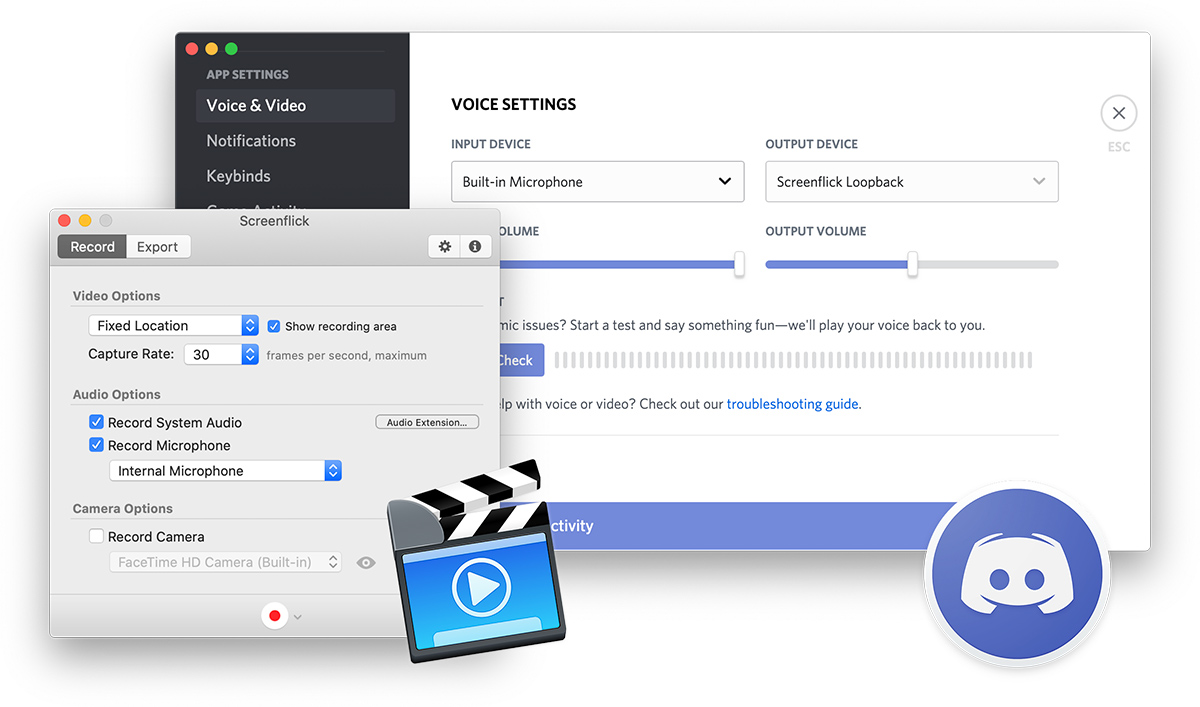Click the mic test level meter bars

click(793, 360)
